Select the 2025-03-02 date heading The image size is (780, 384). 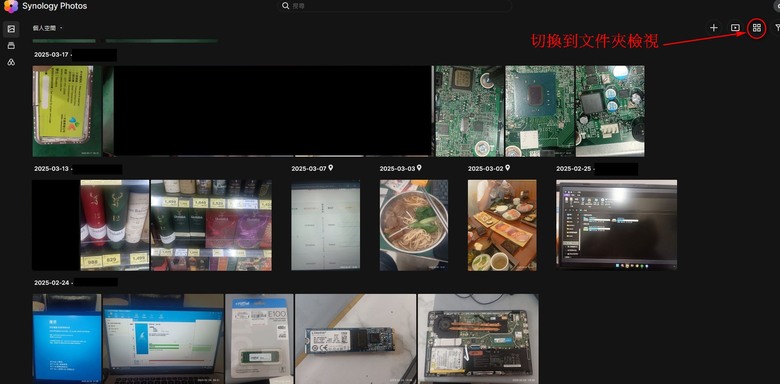486,169
